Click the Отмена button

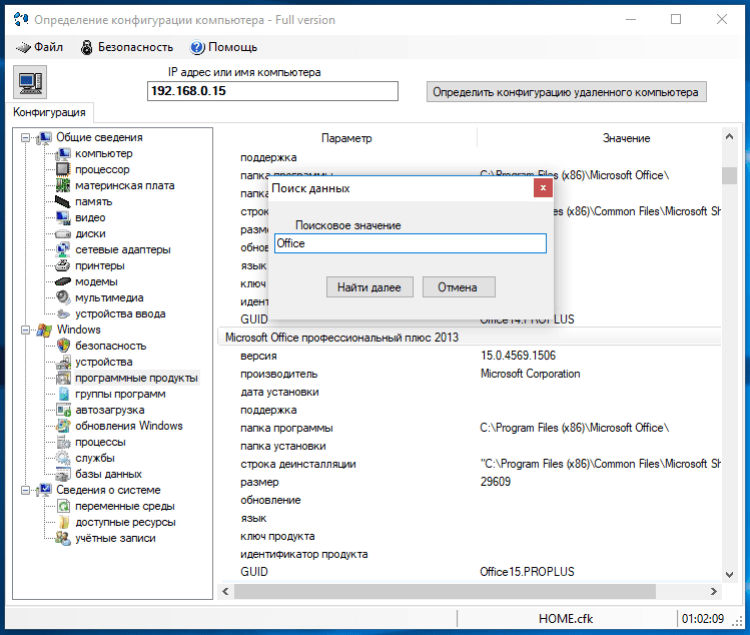pyautogui.click(x=458, y=287)
